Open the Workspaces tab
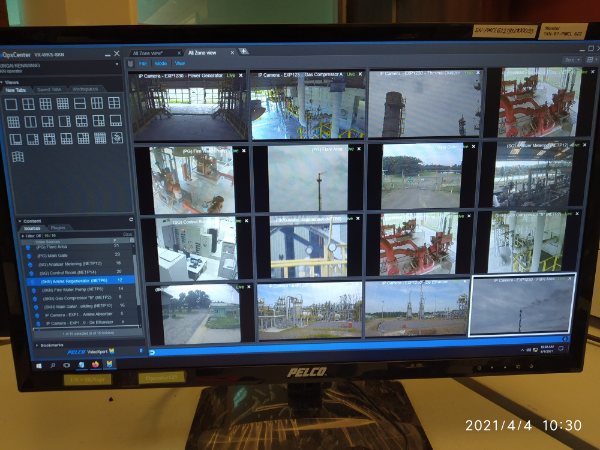The image size is (600, 450). (84, 89)
